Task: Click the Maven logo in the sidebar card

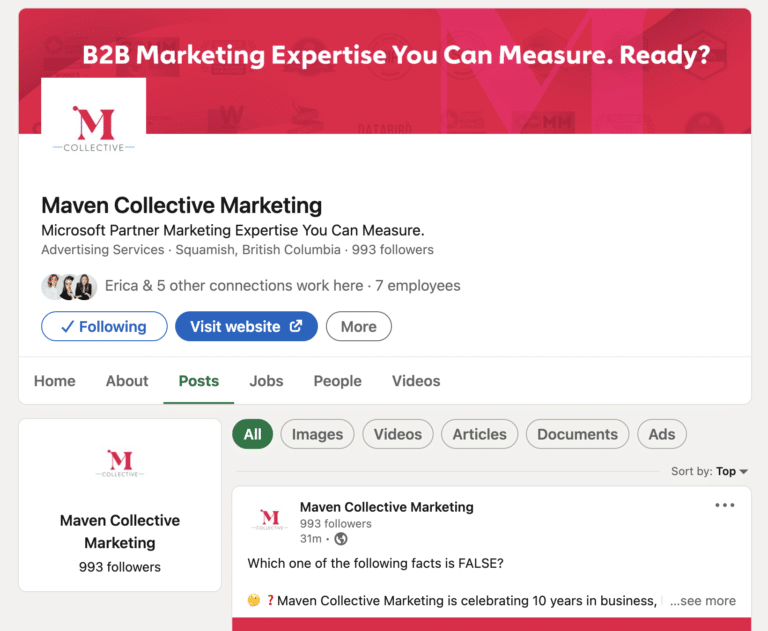Action: (x=120, y=463)
